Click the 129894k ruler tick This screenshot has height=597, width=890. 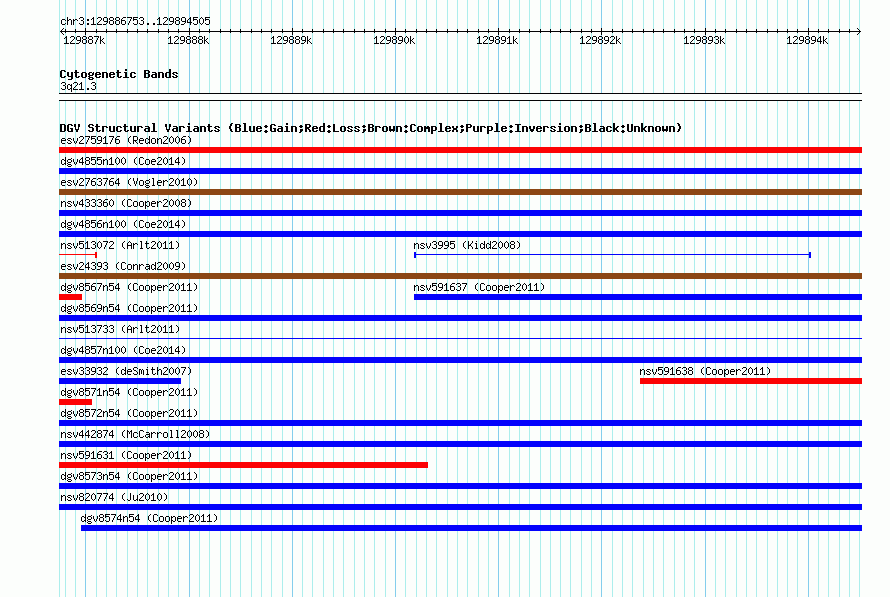[x=807, y=40]
